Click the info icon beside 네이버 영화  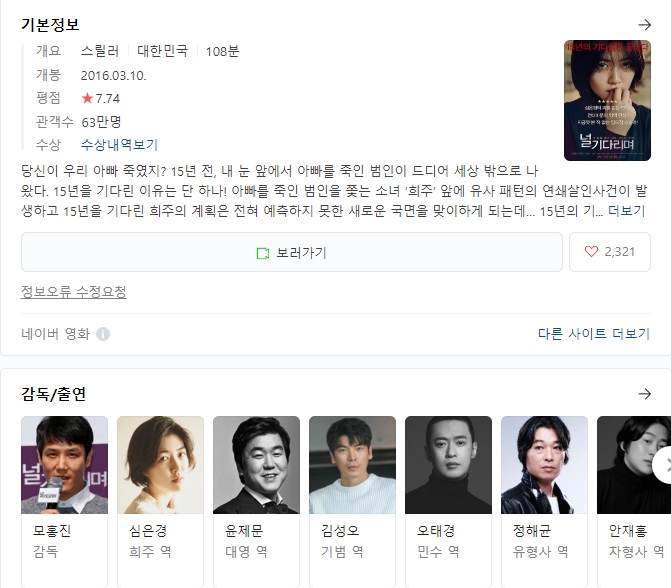tap(103, 334)
